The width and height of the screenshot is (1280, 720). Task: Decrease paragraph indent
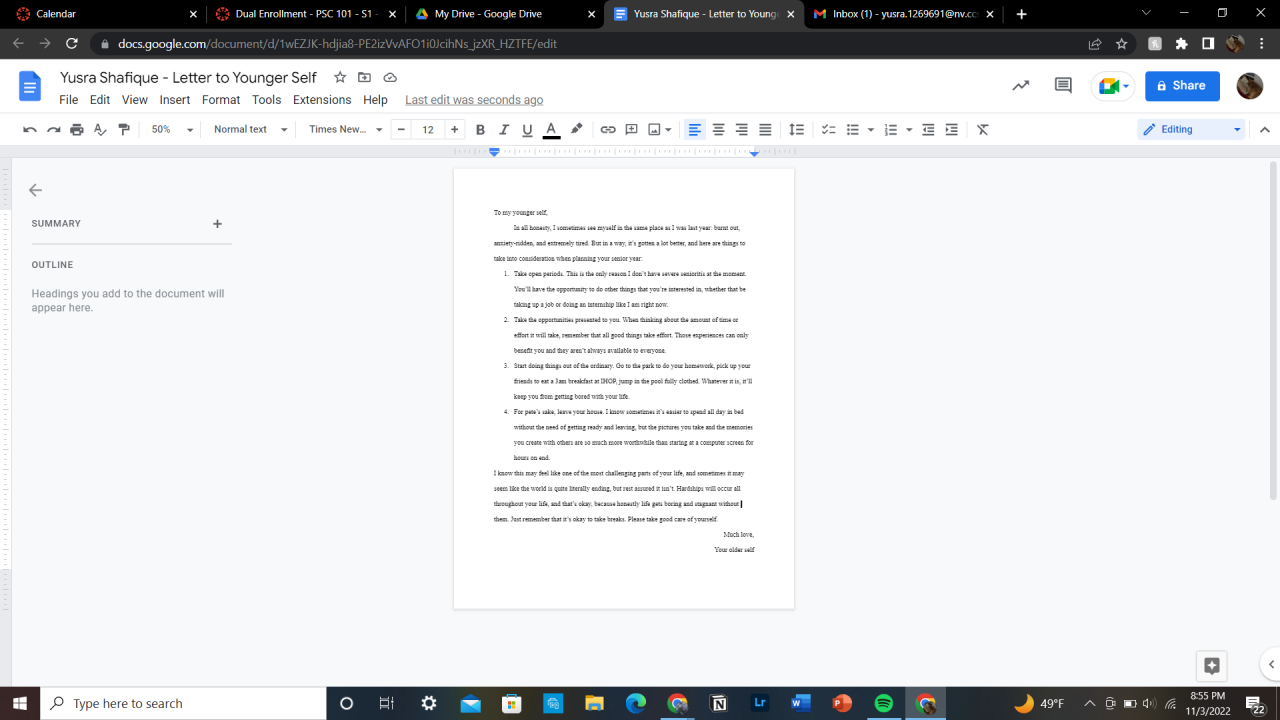pyautogui.click(x=928, y=129)
